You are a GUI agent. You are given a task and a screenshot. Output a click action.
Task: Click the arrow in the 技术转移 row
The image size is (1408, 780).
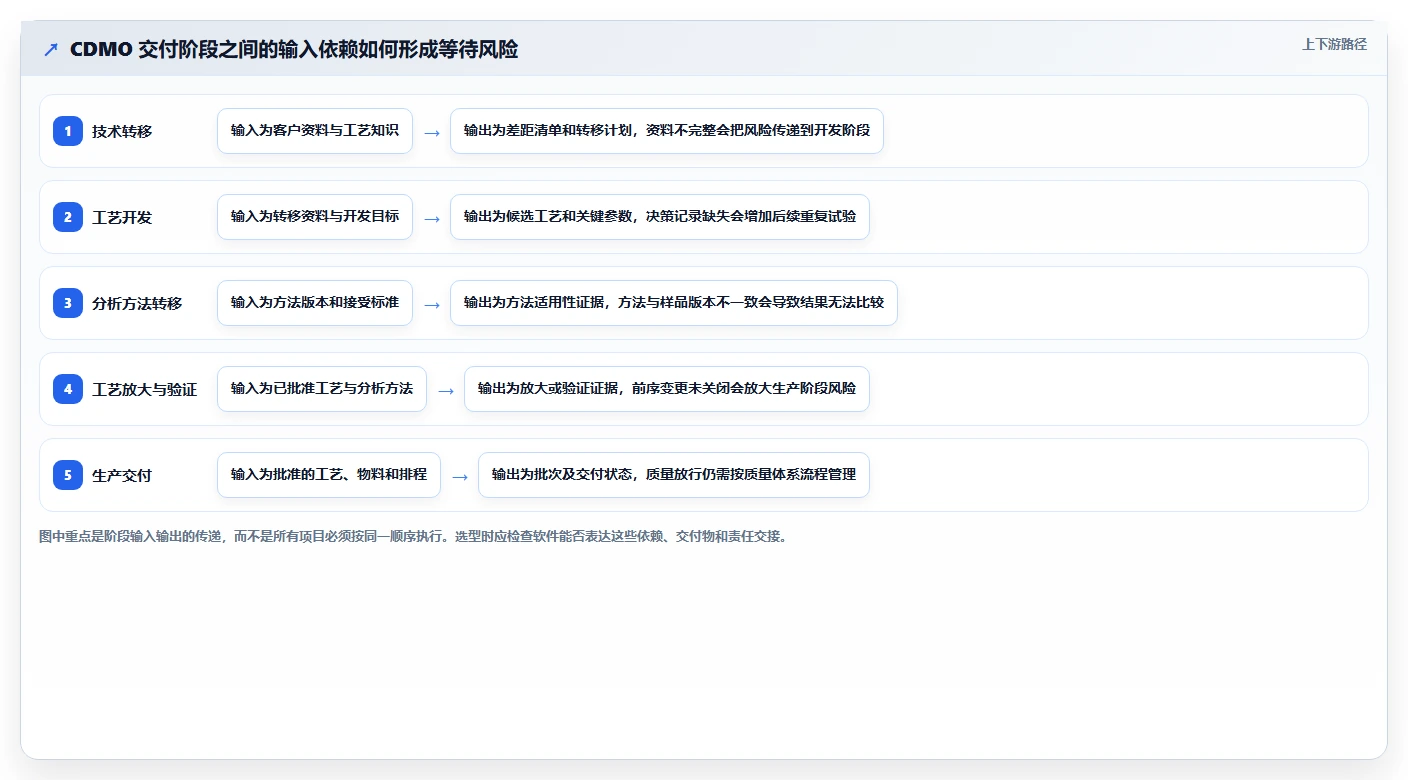(x=432, y=132)
